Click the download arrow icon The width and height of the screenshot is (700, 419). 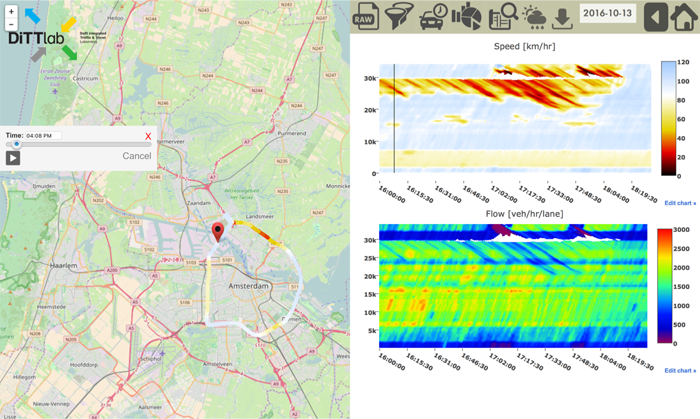pos(563,17)
